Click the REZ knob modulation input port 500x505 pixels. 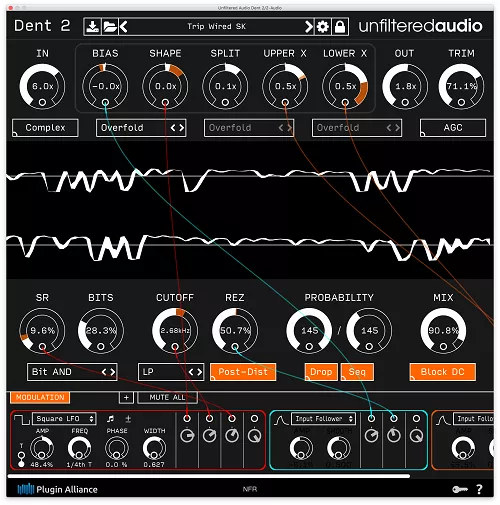235,346
